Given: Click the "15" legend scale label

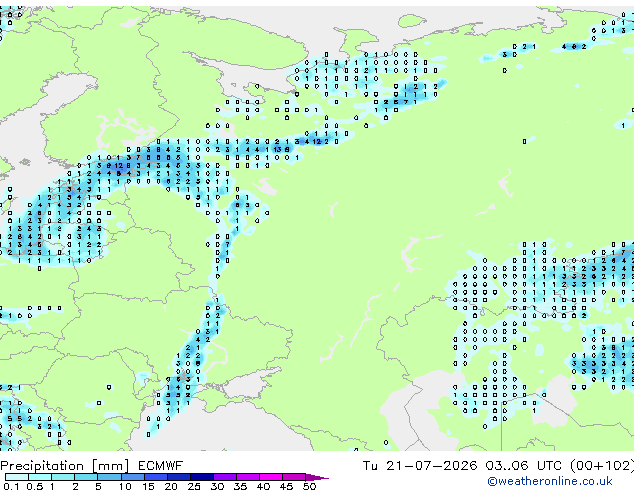Looking at the screenshot, I should pos(148,486).
